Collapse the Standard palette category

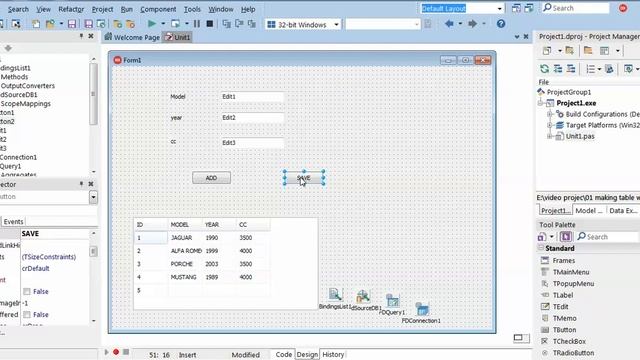pyautogui.click(x=541, y=248)
